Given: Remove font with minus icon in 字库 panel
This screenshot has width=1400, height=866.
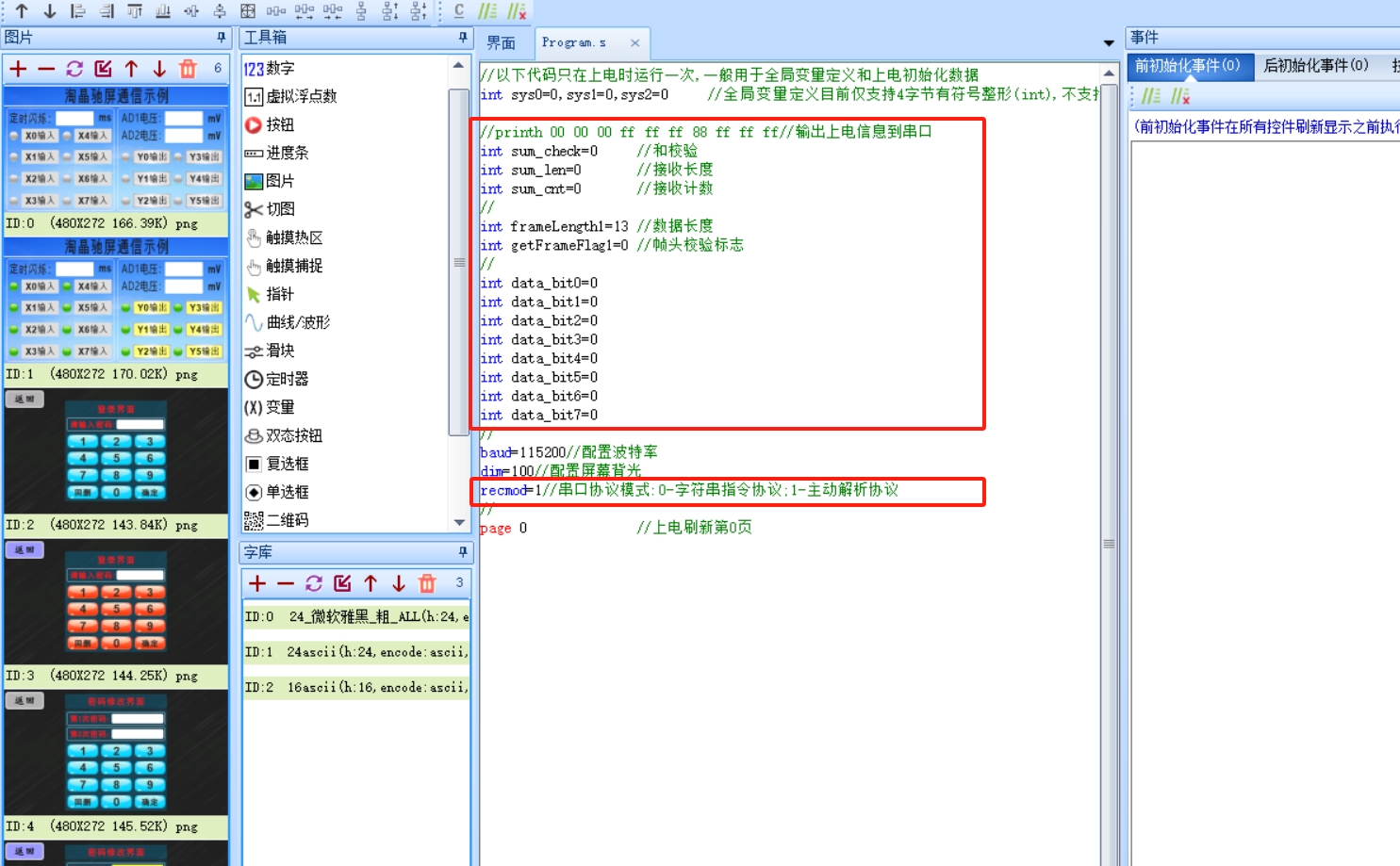Looking at the screenshot, I should pyautogui.click(x=286, y=583).
